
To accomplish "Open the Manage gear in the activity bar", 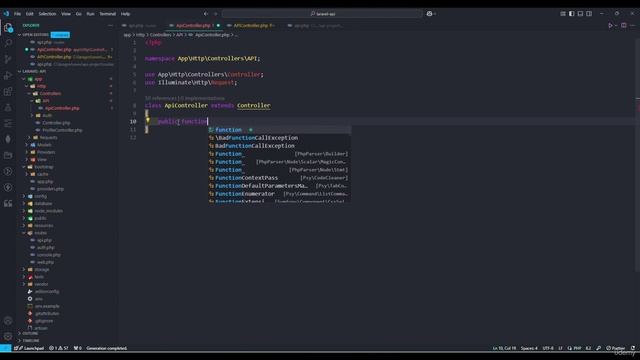I will [8, 336].
